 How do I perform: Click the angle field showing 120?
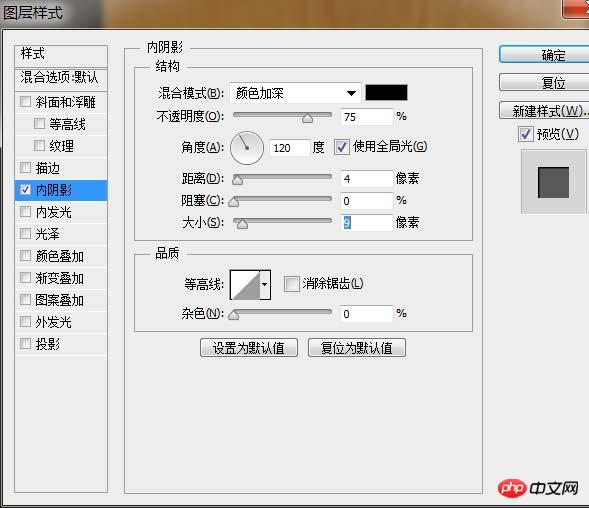pos(290,148)
